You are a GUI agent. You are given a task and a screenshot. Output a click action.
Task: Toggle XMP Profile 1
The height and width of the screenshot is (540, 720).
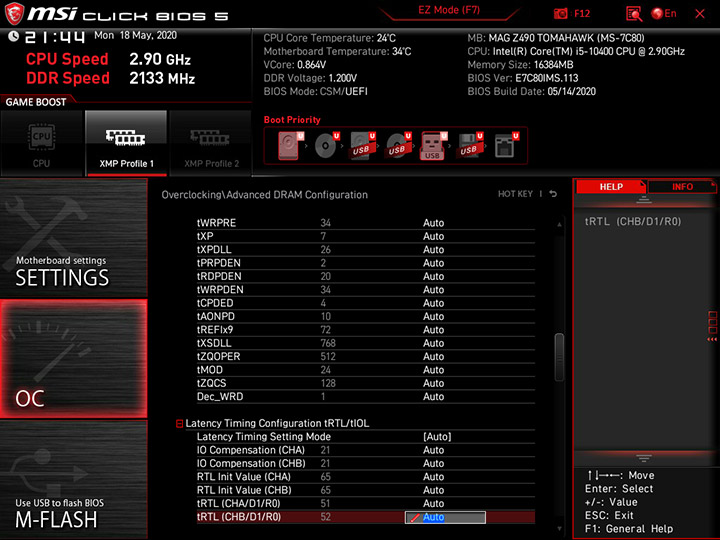click(126, 143)
